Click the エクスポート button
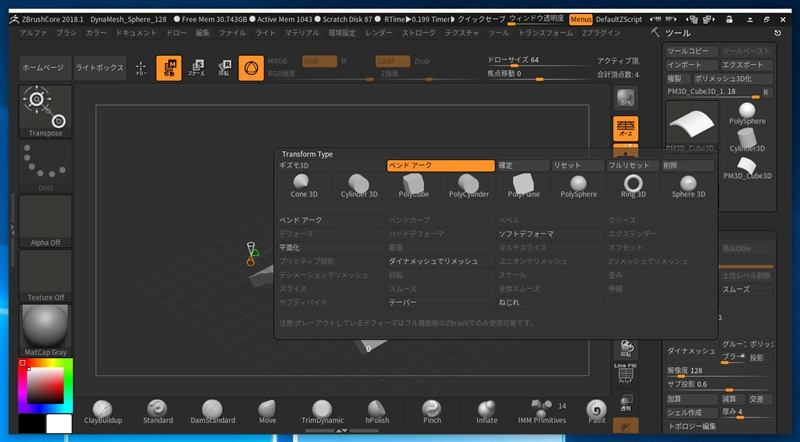 click(x=747, y=65)
